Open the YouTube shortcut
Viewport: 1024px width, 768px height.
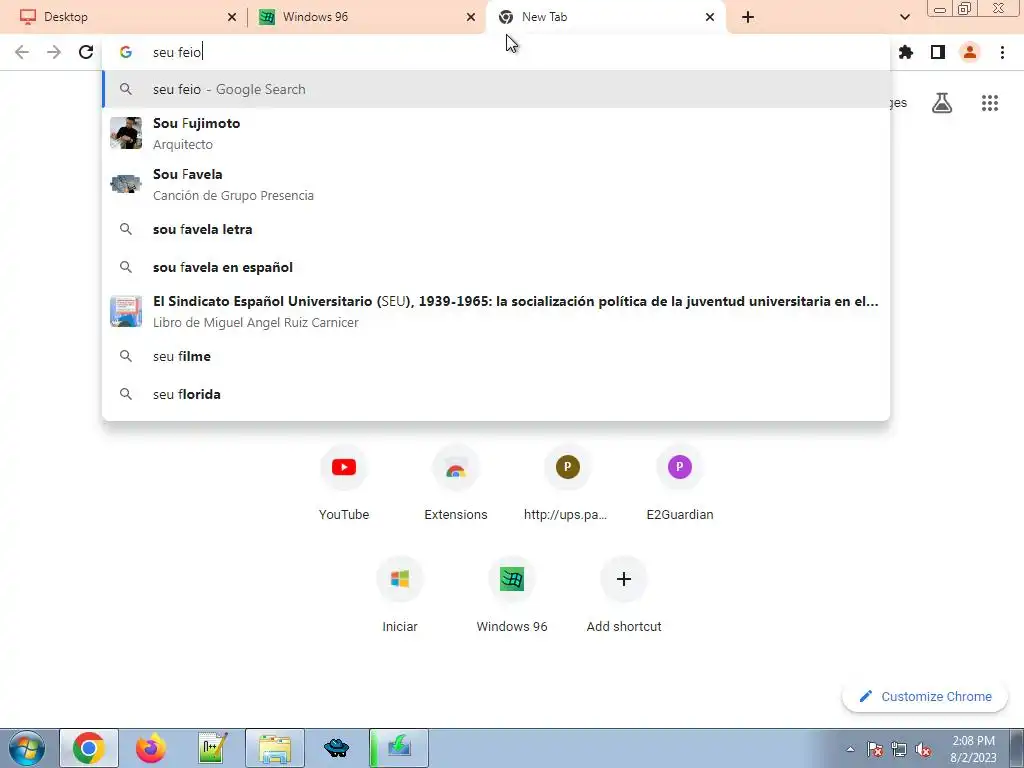tap(344, 483)
